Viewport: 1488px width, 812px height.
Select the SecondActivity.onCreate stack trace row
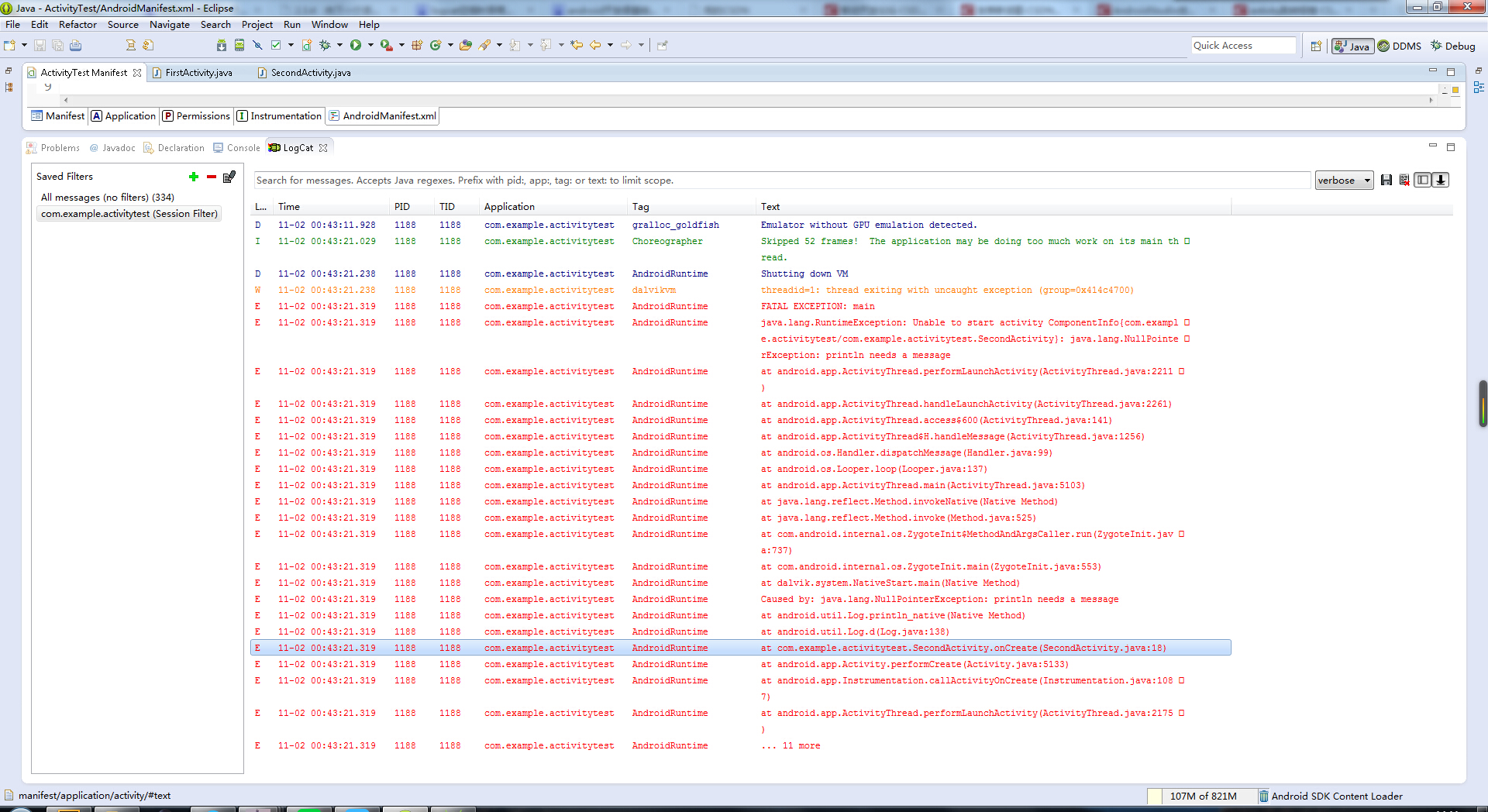tap(741, 649)
